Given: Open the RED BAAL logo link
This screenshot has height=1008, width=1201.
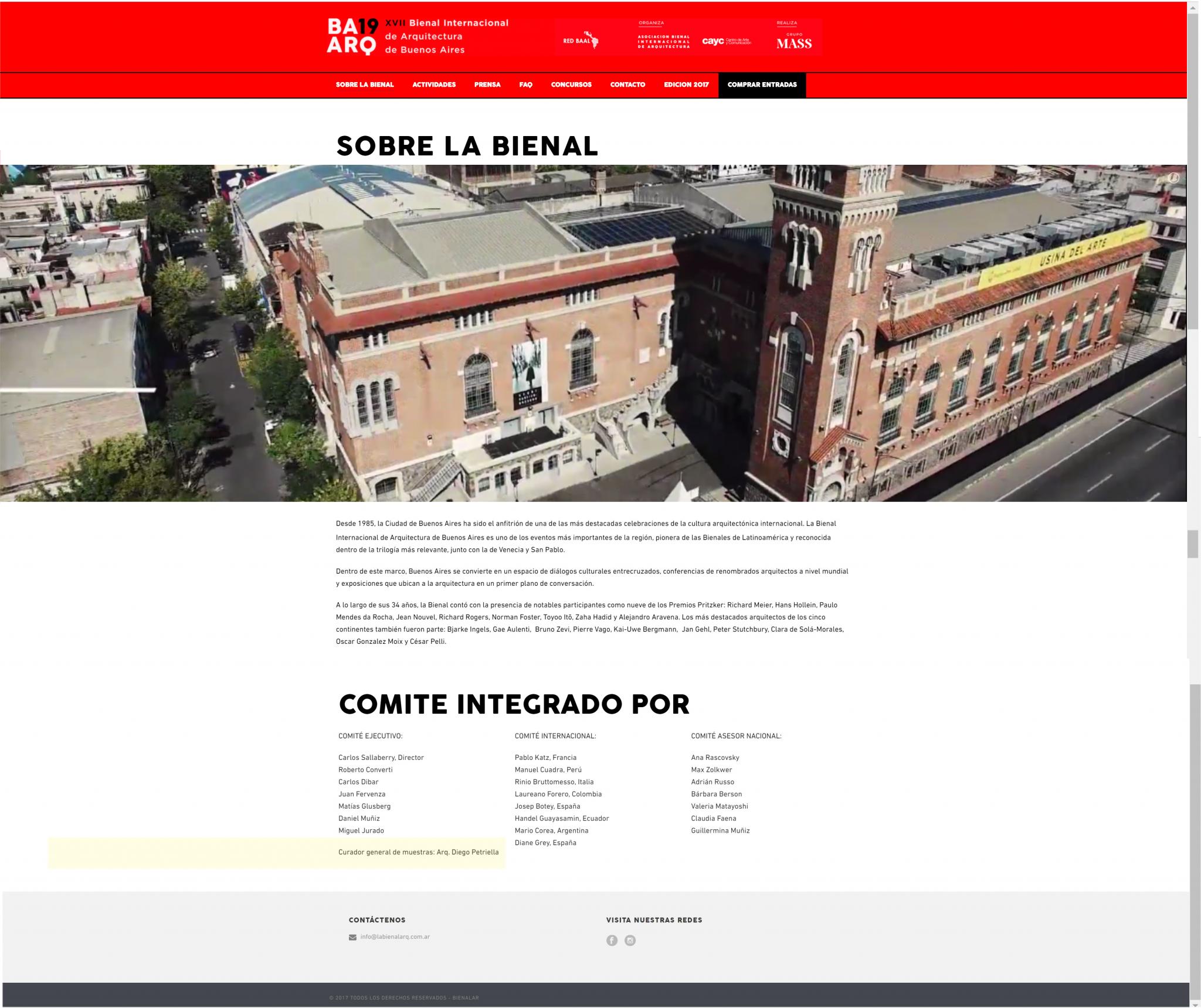Looking at the screenshot, I should (580, 40).
